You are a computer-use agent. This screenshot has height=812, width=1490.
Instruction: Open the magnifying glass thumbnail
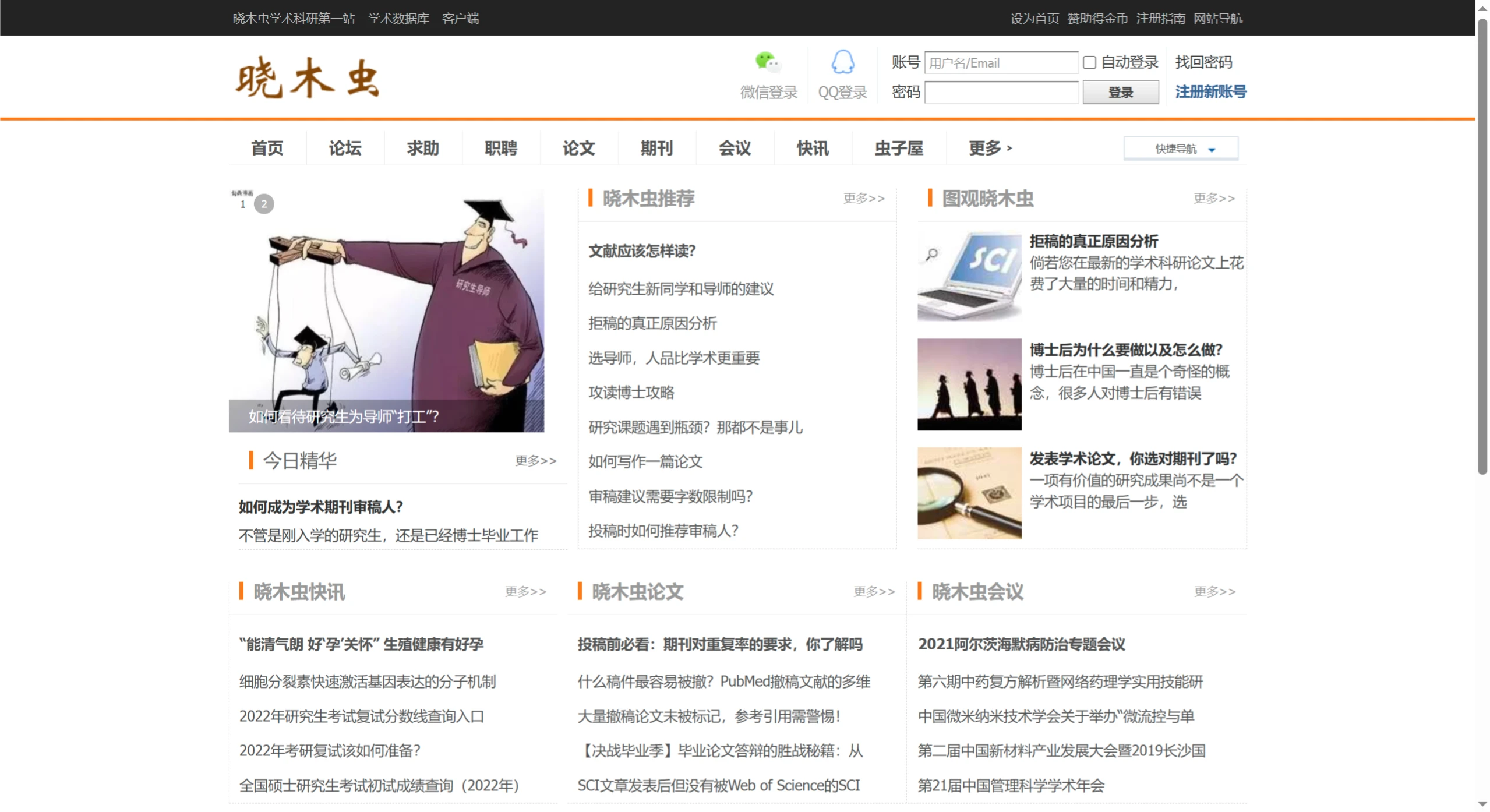969,493
